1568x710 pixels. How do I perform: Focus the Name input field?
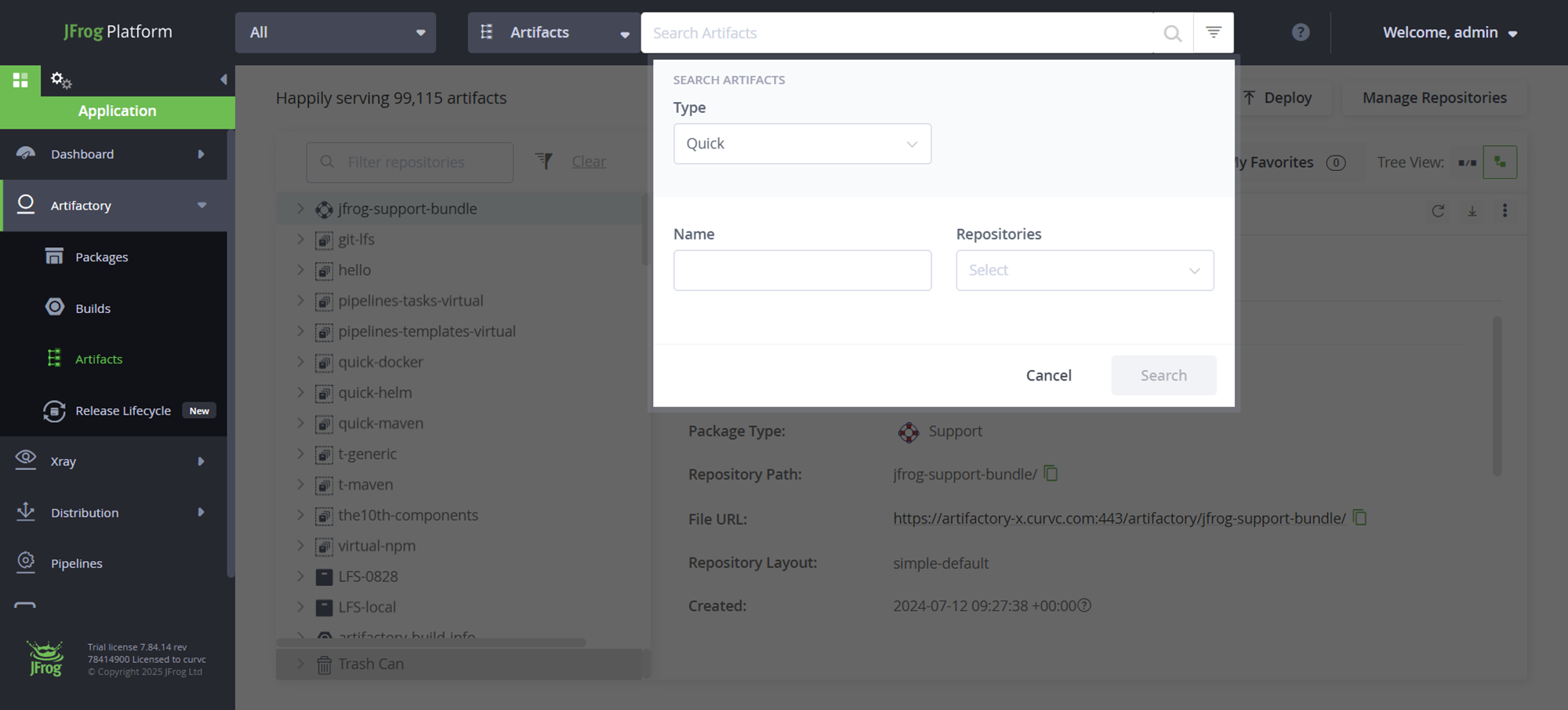tap(802, 270)
